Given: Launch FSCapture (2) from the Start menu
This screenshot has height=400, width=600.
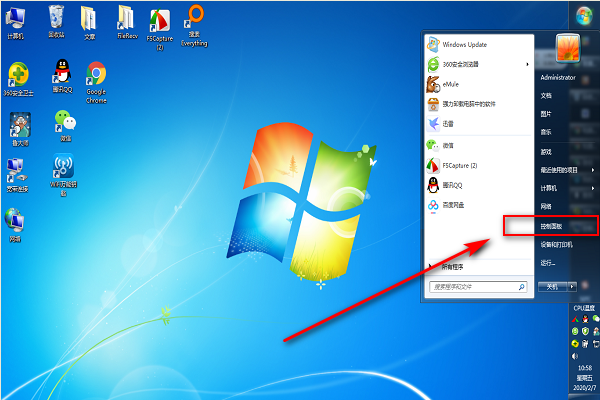Looking at the screenshot, I should [479, 165].
